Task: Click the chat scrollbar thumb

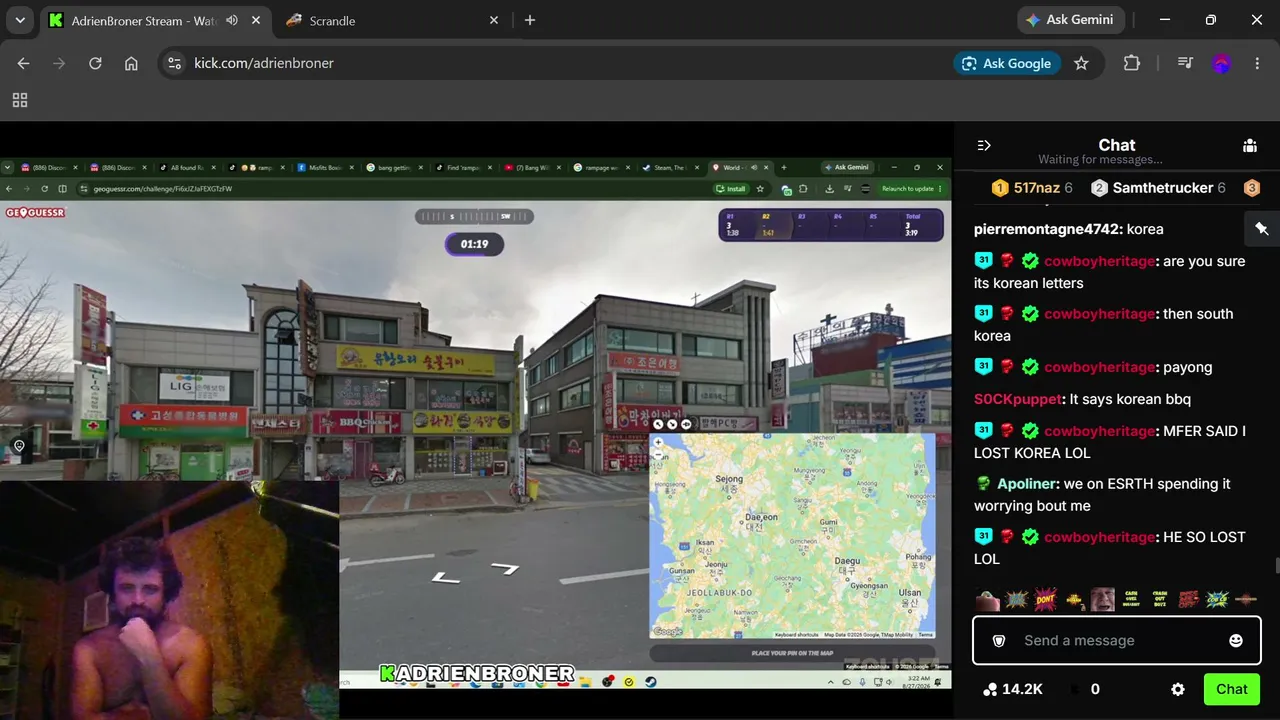Action: pyautogui.click(x=1276, y=567)
